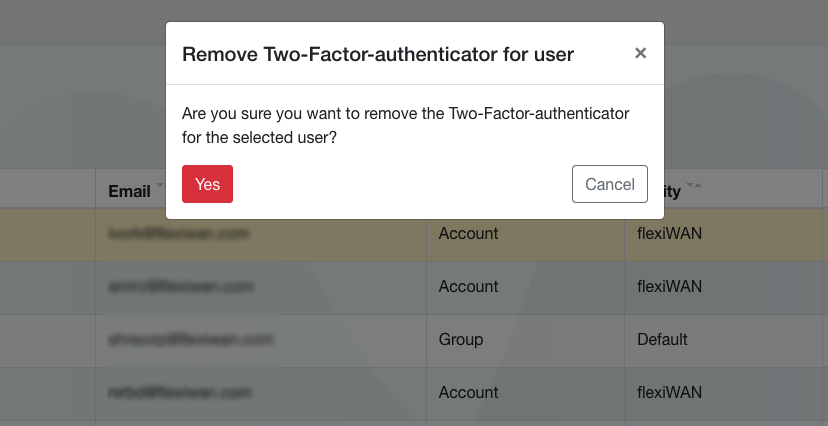Click flexiWAN in the fourth table row
The image size is (828, 426).
[x=669, y=393]
